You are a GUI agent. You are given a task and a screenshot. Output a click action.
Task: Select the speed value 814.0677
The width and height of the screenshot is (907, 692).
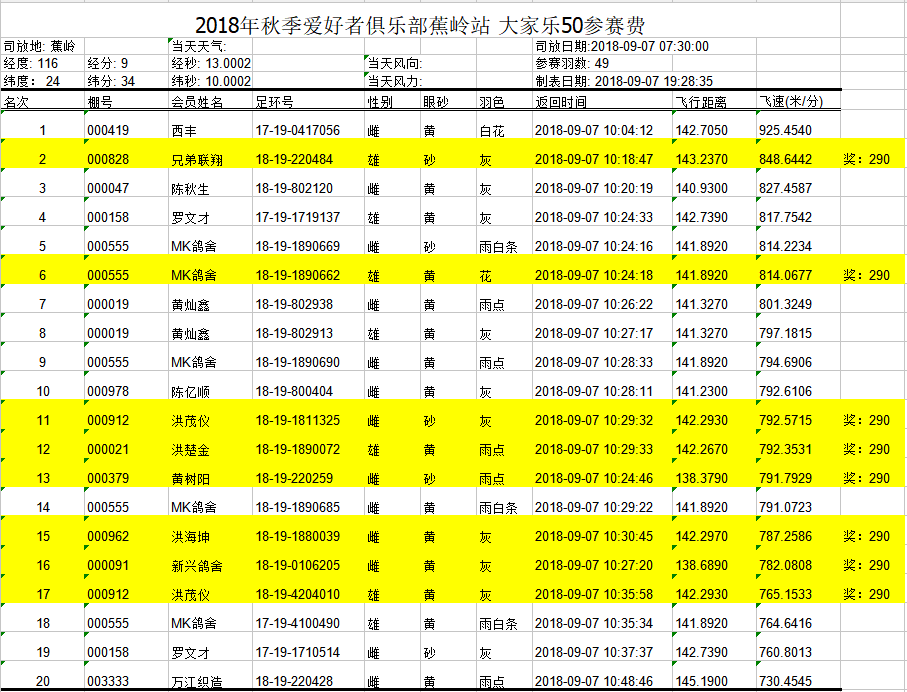[x=785, y=275]
